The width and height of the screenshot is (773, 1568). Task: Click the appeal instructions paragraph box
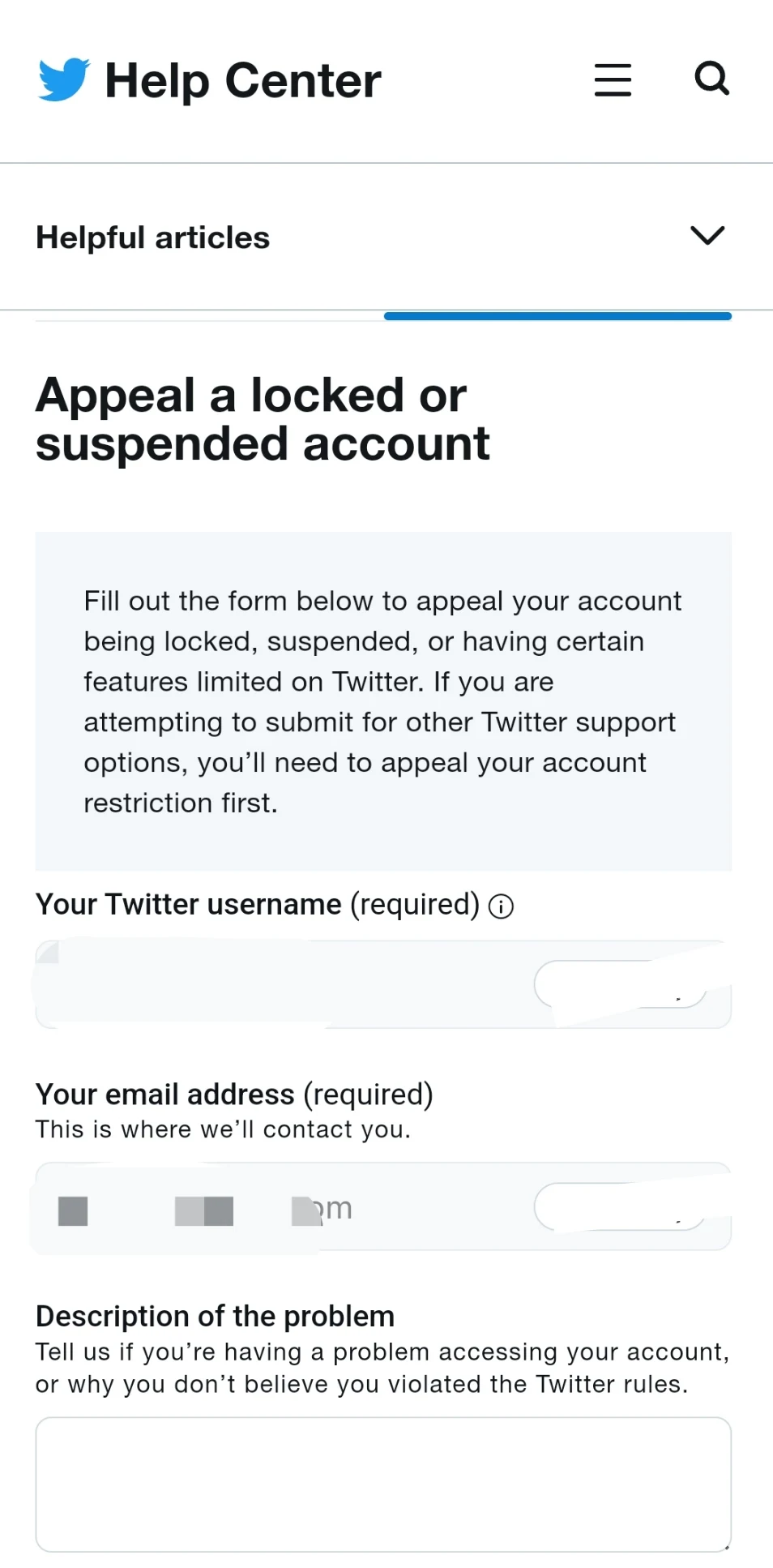point(382,701)
